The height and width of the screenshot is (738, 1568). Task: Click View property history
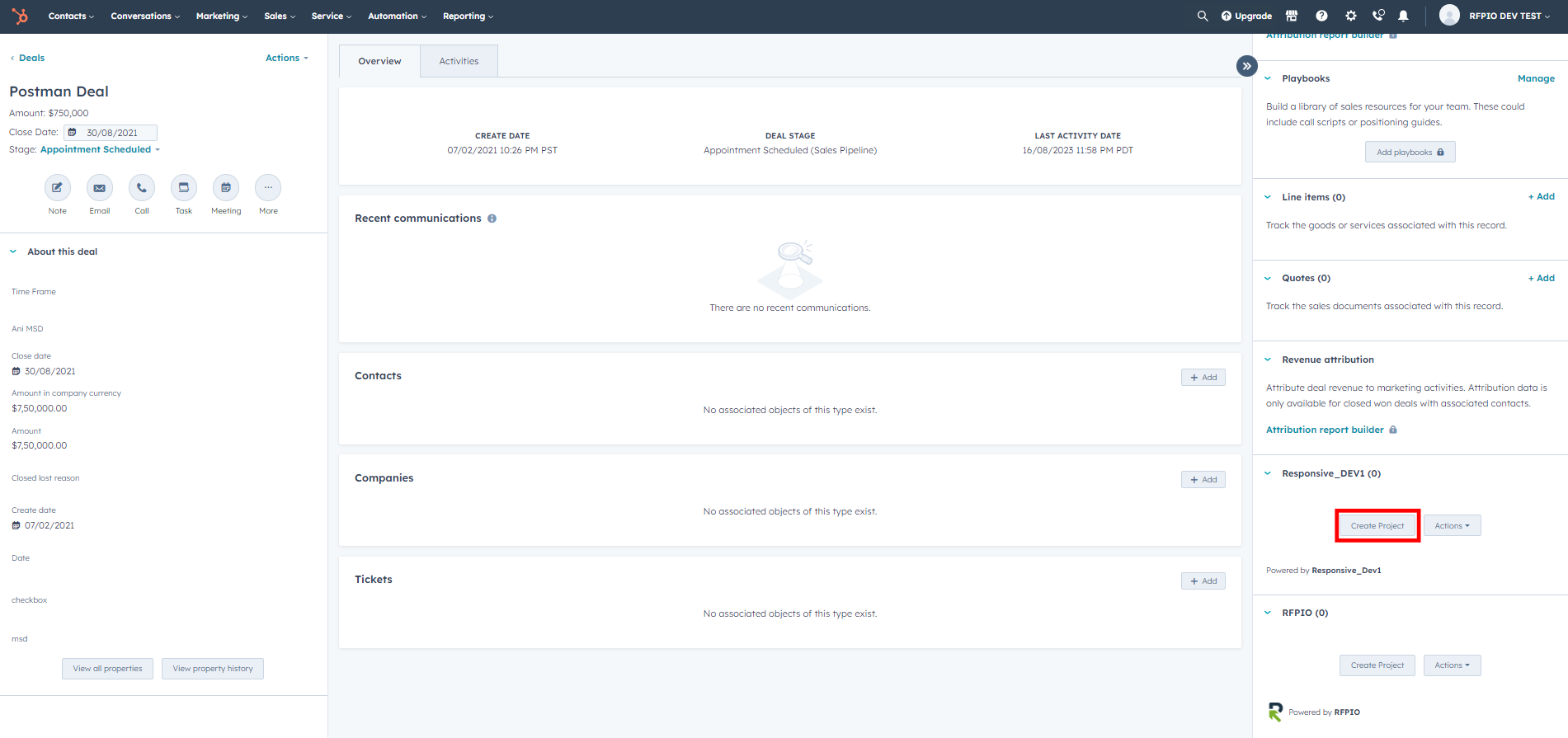pos(213,669)
